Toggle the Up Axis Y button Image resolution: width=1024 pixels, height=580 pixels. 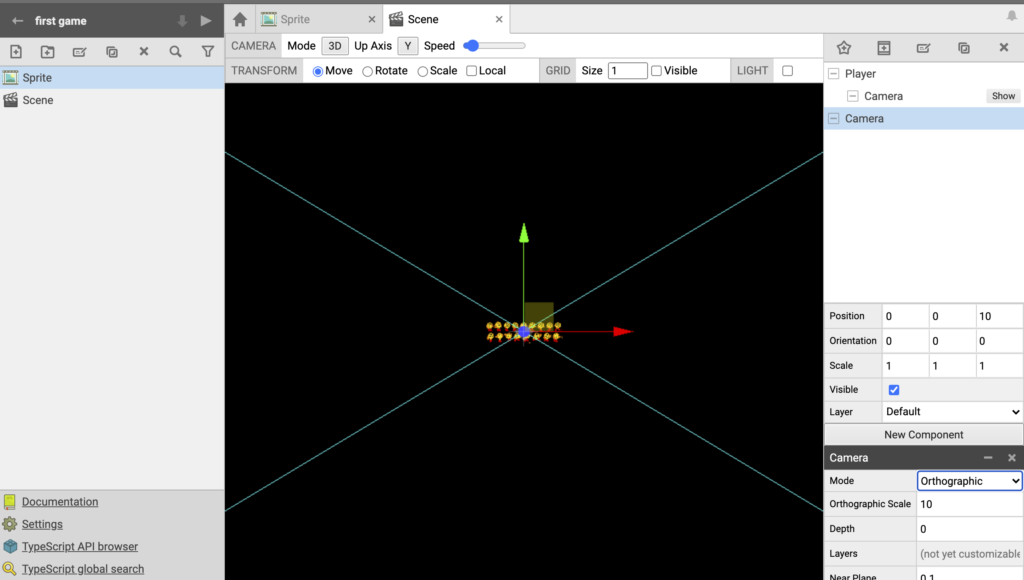[x=408, y=46]
